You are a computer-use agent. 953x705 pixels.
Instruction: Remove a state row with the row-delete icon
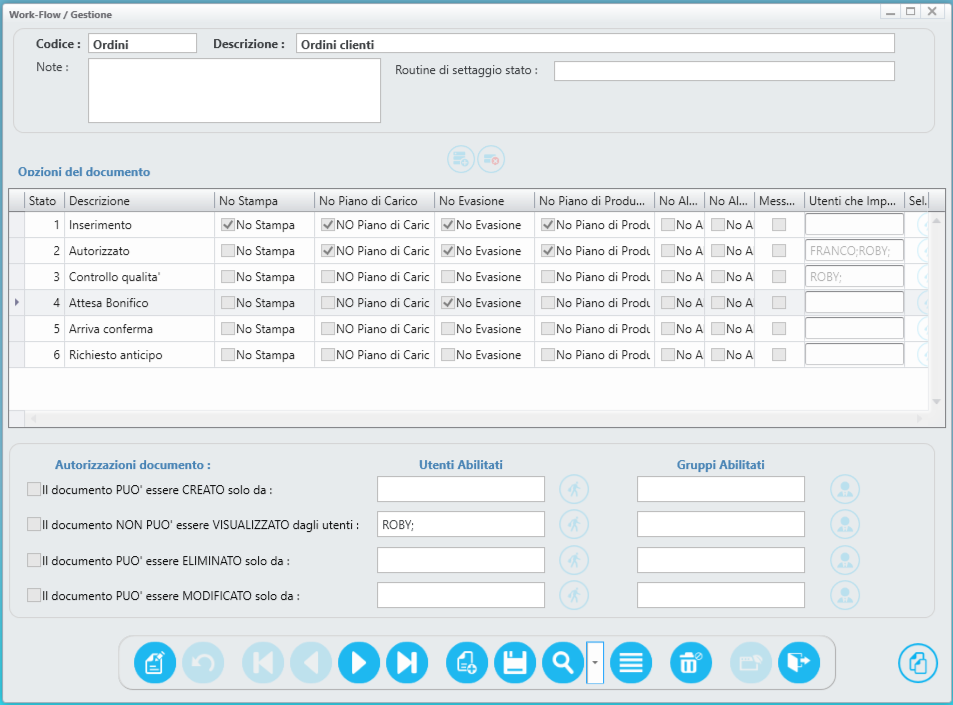click(491, 159)
